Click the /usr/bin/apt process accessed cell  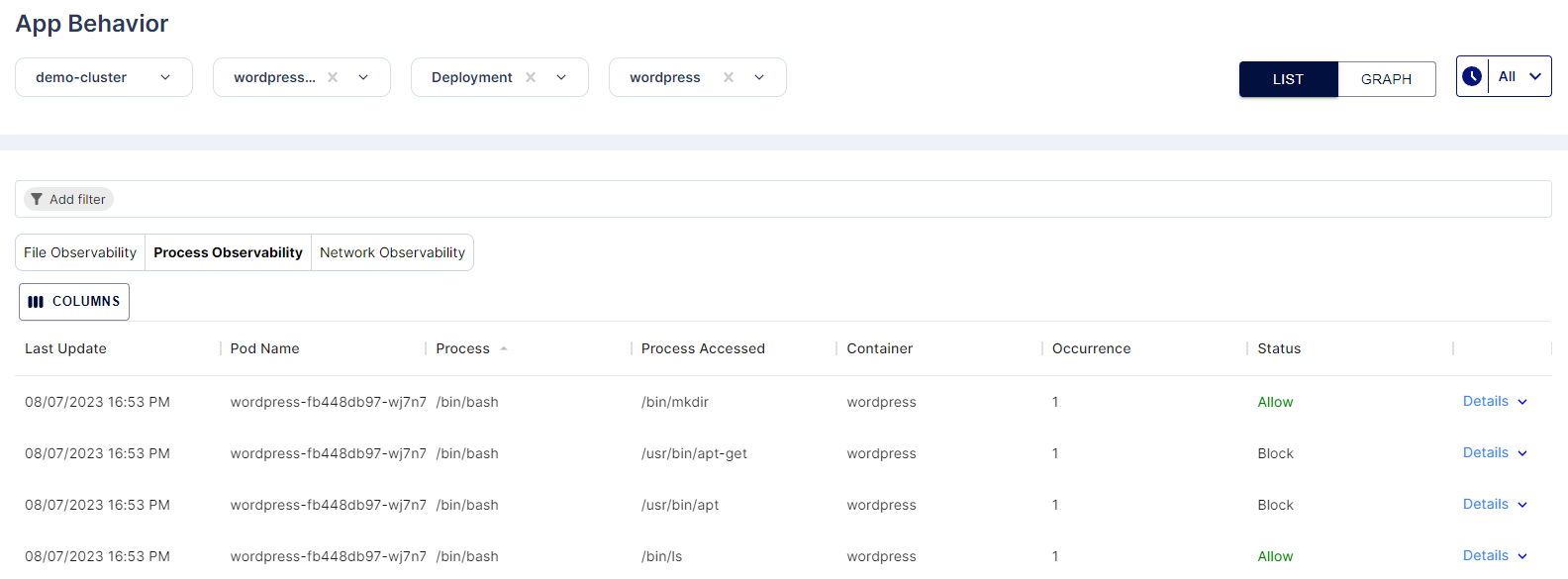tap(680, 505)
